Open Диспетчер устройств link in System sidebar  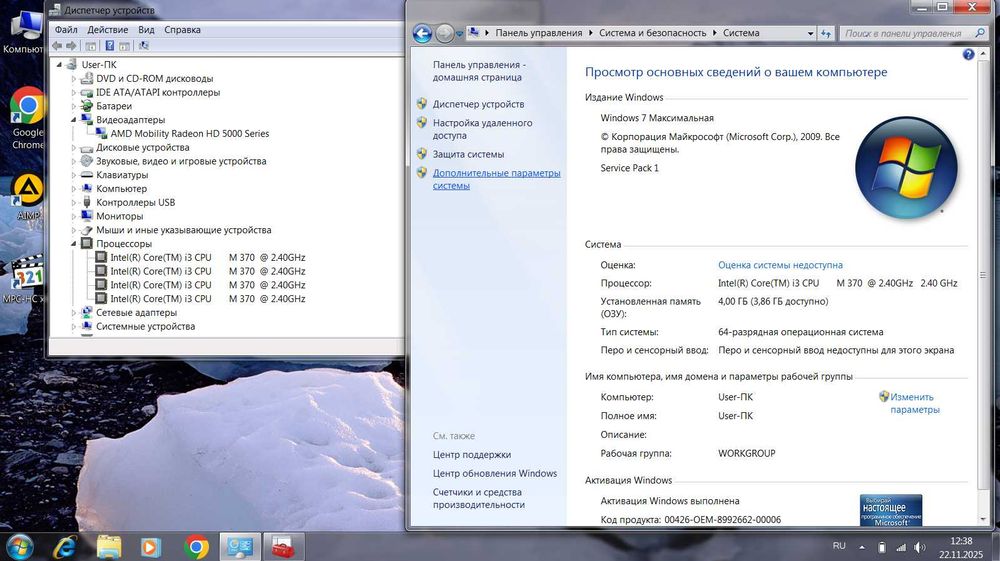click(x=478, y=104)
